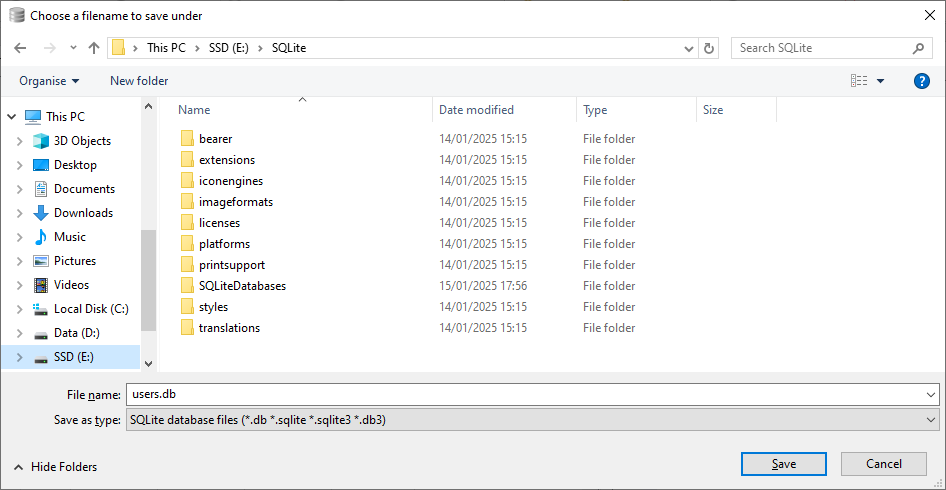Image resolution: width=946 pixels, height=490 pixels.
Task: Select Downloads in navigation pane
Action: 83,213
